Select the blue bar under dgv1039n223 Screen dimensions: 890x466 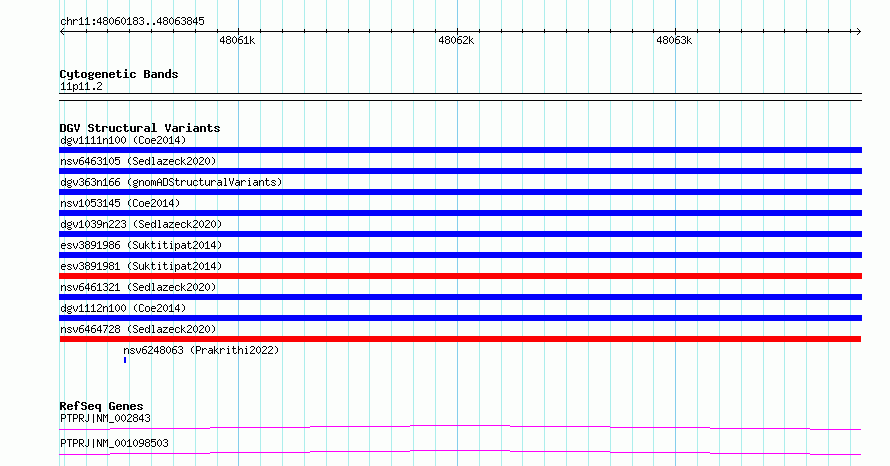[460, 234]
